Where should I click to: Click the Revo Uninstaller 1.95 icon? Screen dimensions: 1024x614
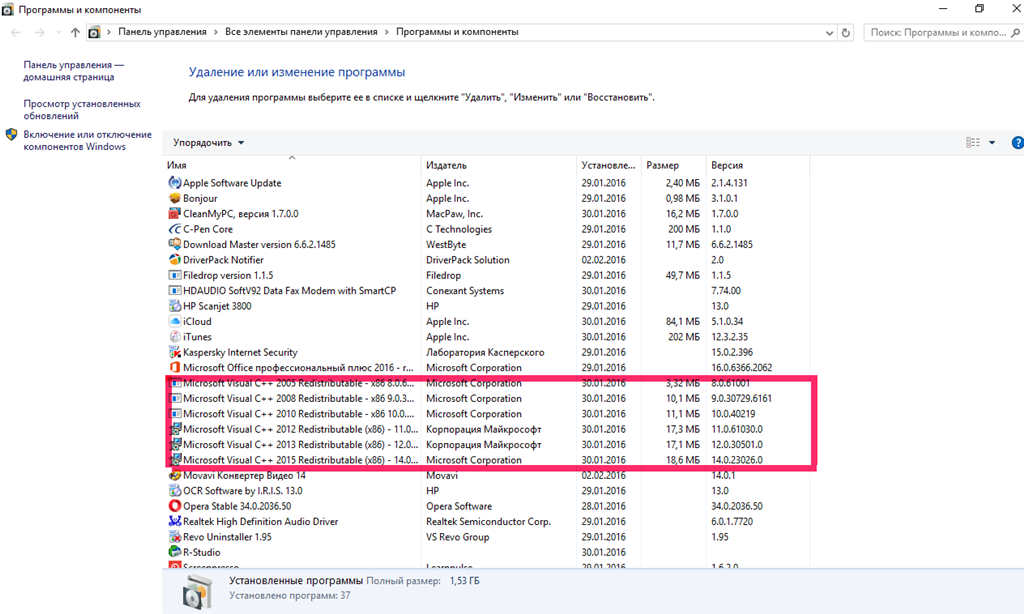coord(174,537)
